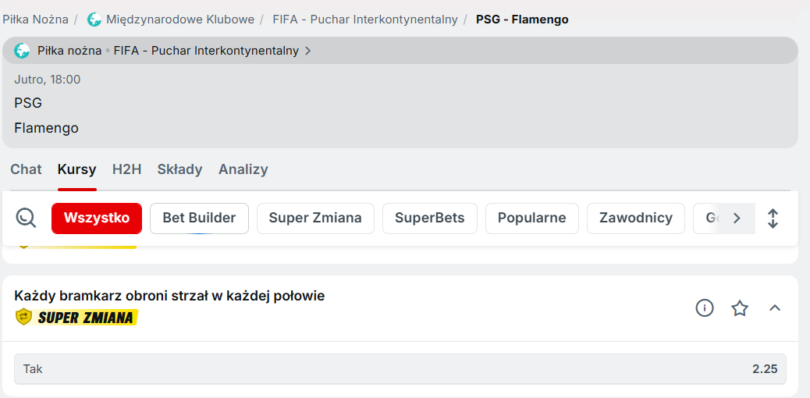The width and height of the screenshot is (810, 398).
Task: Collapse the goalkeeper market with chevron
Action: (x=774, y=308)
